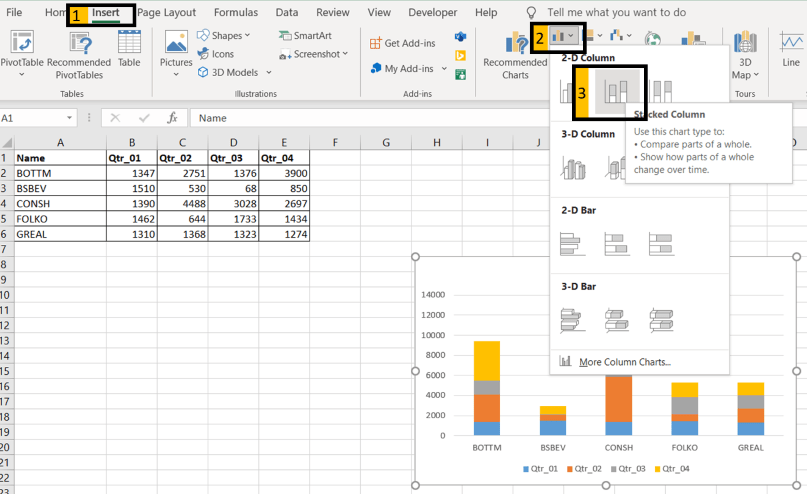Screen dimensions: 807x494
Task: Select the 2-D Stacked Bar chart type
Action: click(617, 244)
